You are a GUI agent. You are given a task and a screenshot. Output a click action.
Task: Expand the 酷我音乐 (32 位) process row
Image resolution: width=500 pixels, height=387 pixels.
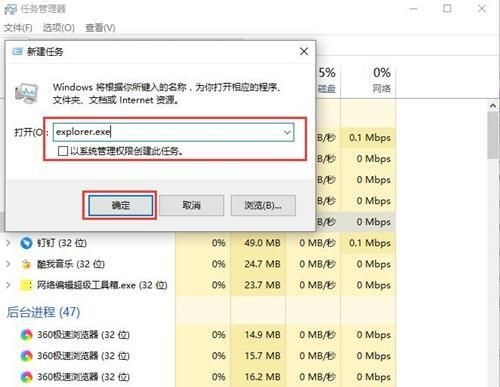[x=8, y=264]
